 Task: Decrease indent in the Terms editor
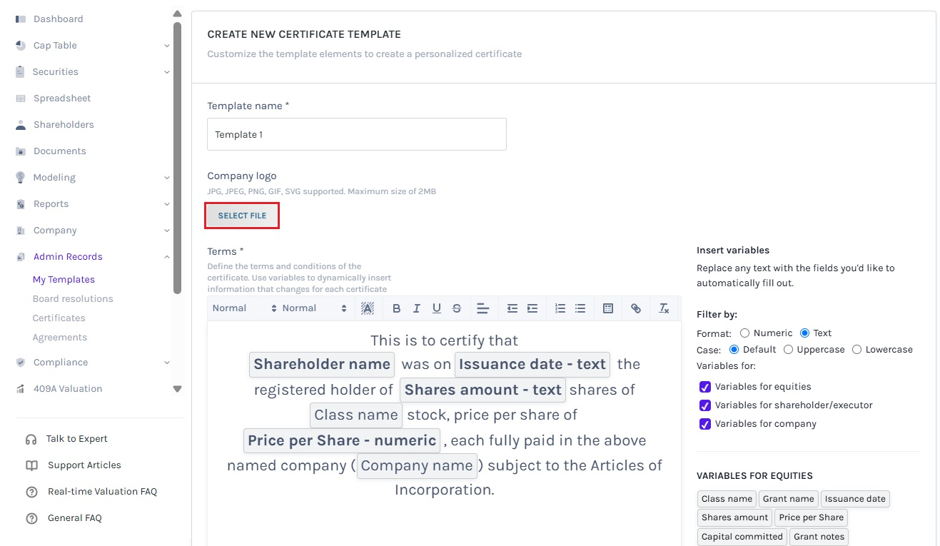(512, 308)
